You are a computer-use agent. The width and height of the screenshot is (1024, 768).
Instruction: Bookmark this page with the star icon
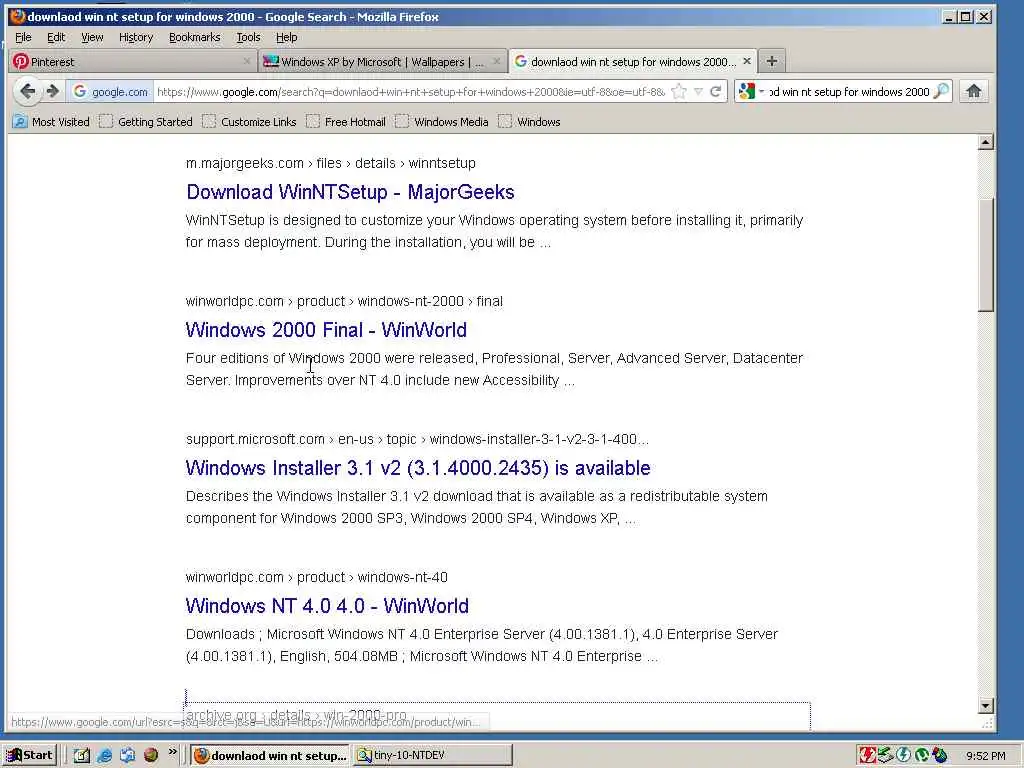pyautogui.click(x=679, y=91)
